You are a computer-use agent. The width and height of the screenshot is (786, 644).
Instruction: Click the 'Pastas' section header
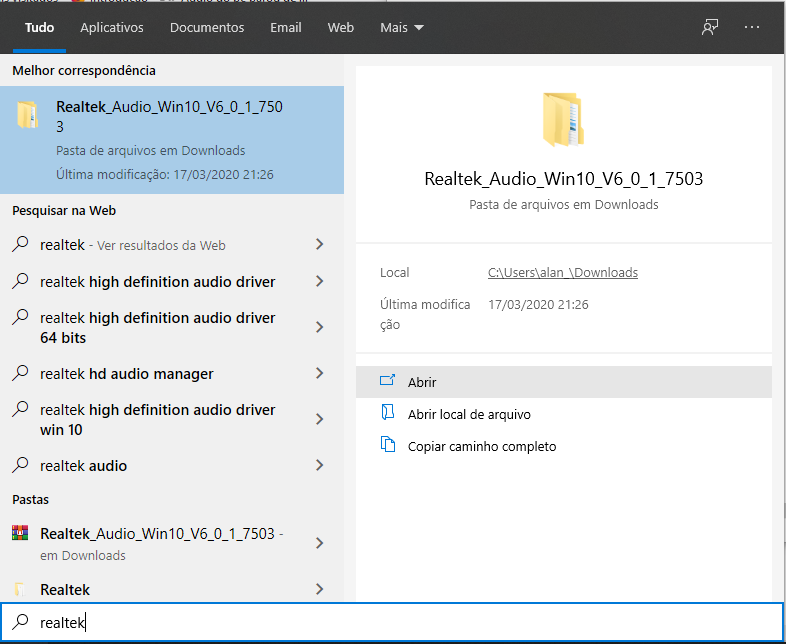31,500
